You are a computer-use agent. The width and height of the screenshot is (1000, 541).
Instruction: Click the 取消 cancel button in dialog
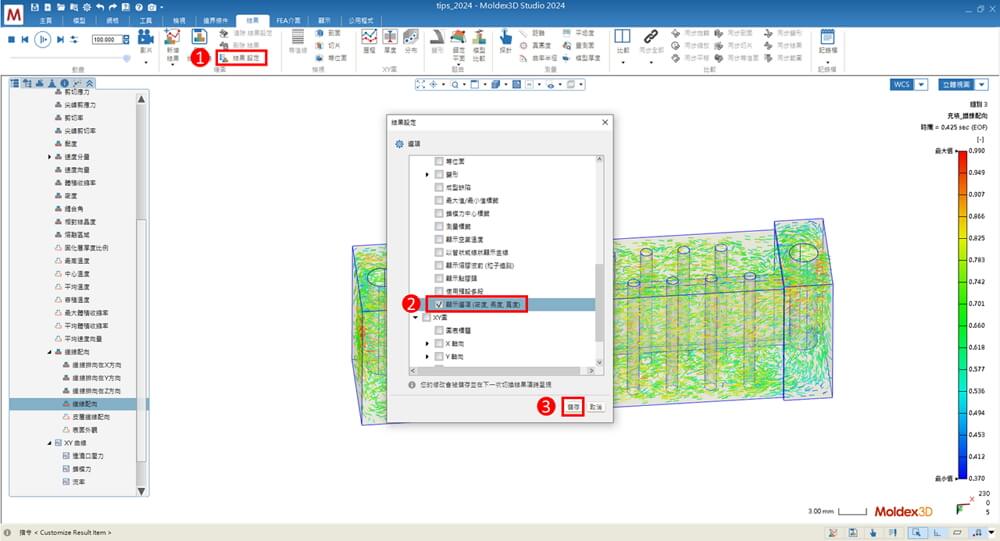point(596,406)
